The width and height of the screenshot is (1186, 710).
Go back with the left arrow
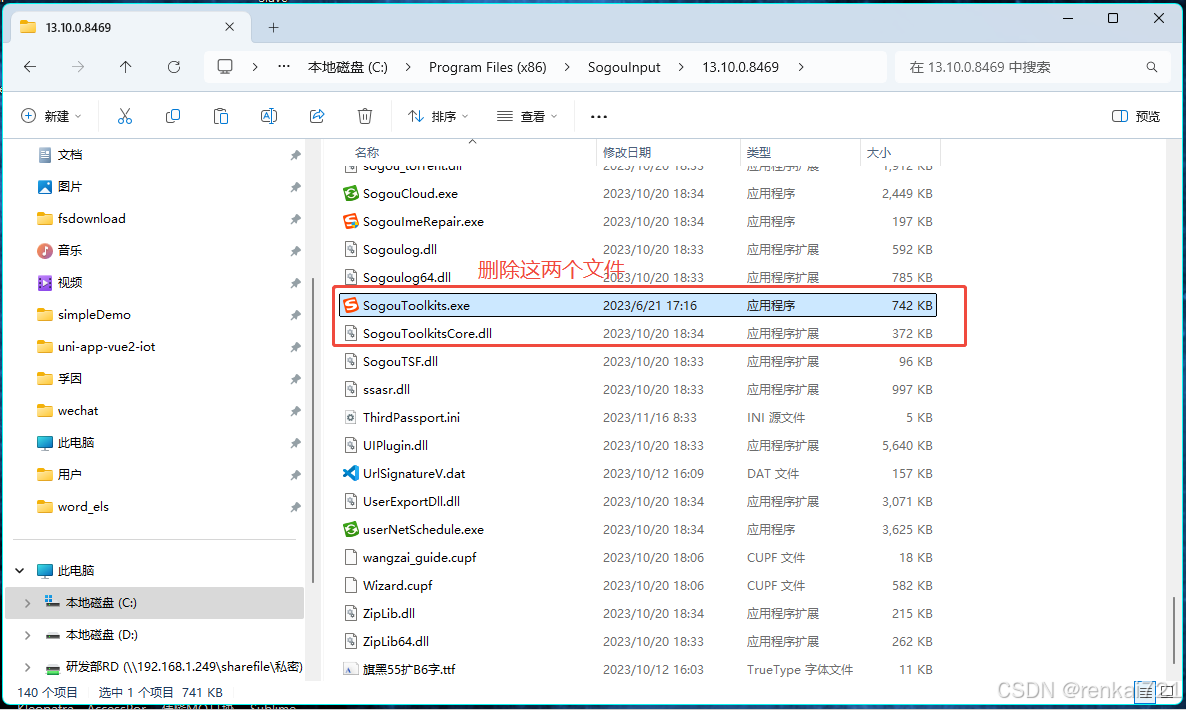click(30, 67)
